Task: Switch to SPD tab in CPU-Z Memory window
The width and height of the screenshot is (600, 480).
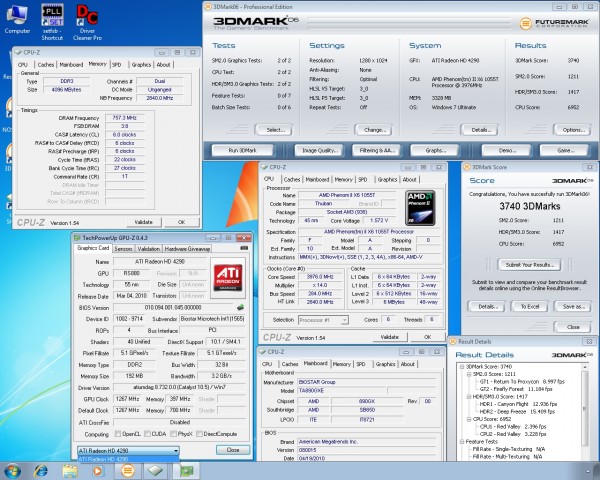Action: click(x=116, y=65)
